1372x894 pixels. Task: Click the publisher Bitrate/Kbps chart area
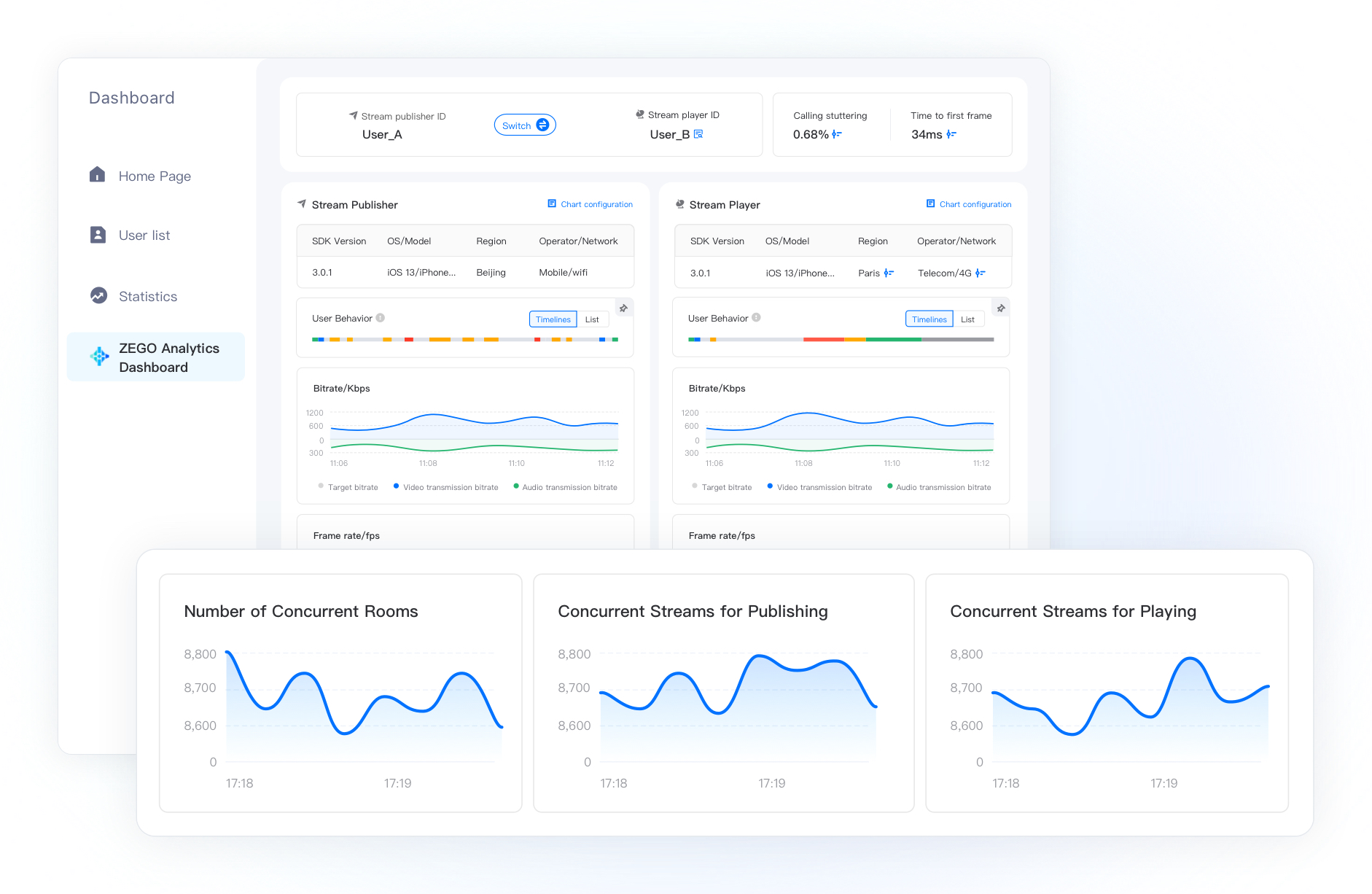pyautogui.click(x=474, y=433)
